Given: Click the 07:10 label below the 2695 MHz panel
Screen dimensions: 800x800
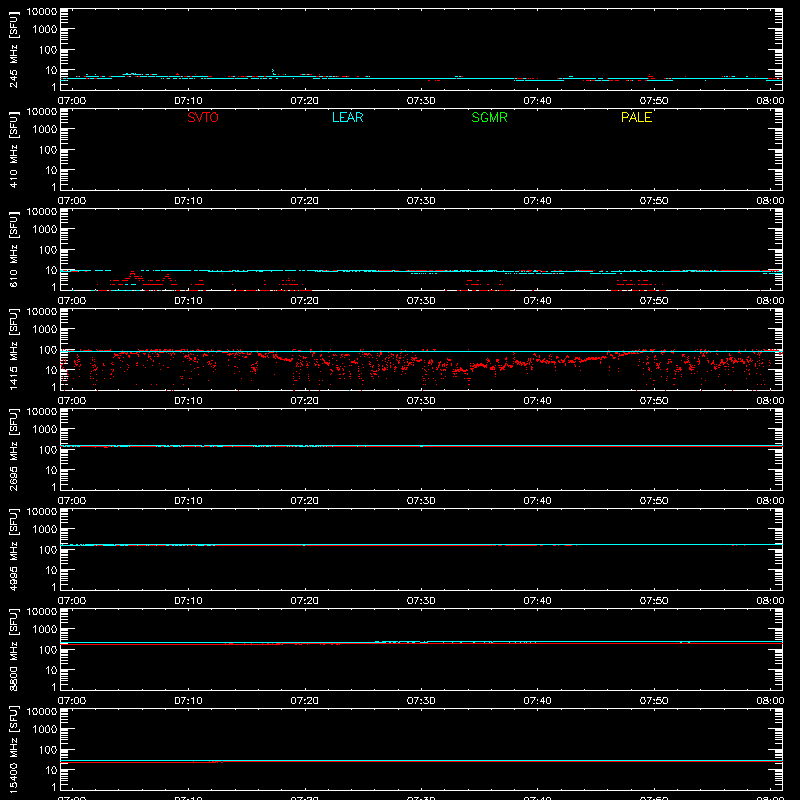Looking at the screenshot, I should click(188, 501).
